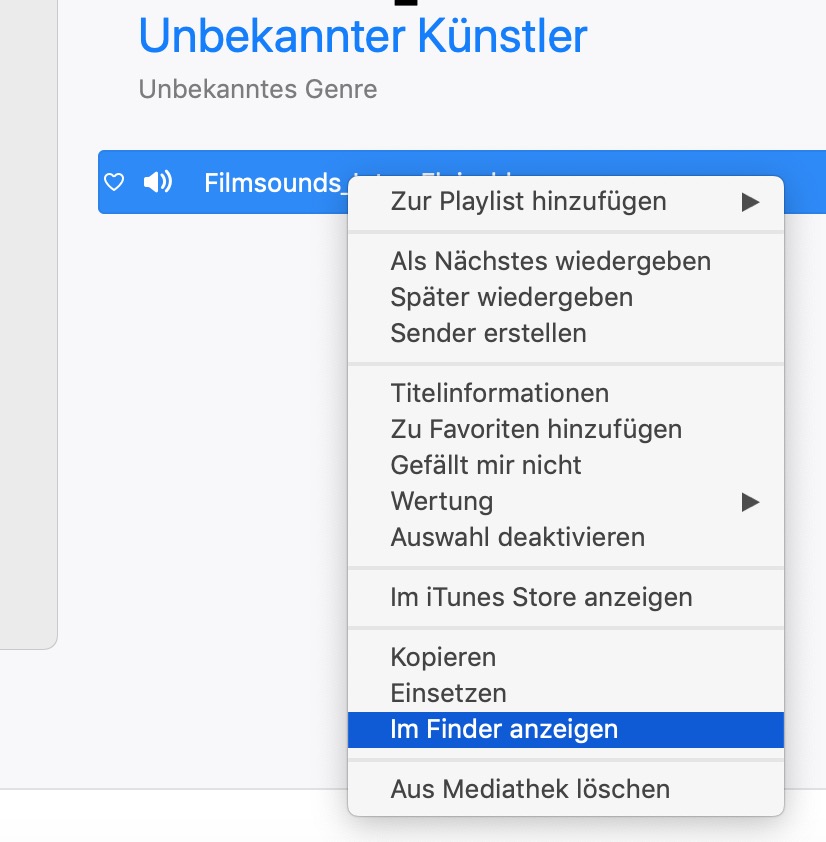Select Im iTunes Store anzeigen
This screenshot has height=842, width=826.
[541, 598]
